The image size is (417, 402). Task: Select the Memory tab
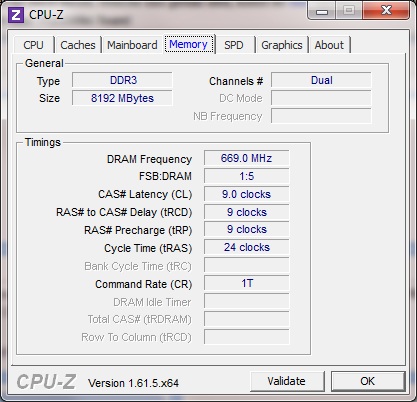(x=188, y=44)
